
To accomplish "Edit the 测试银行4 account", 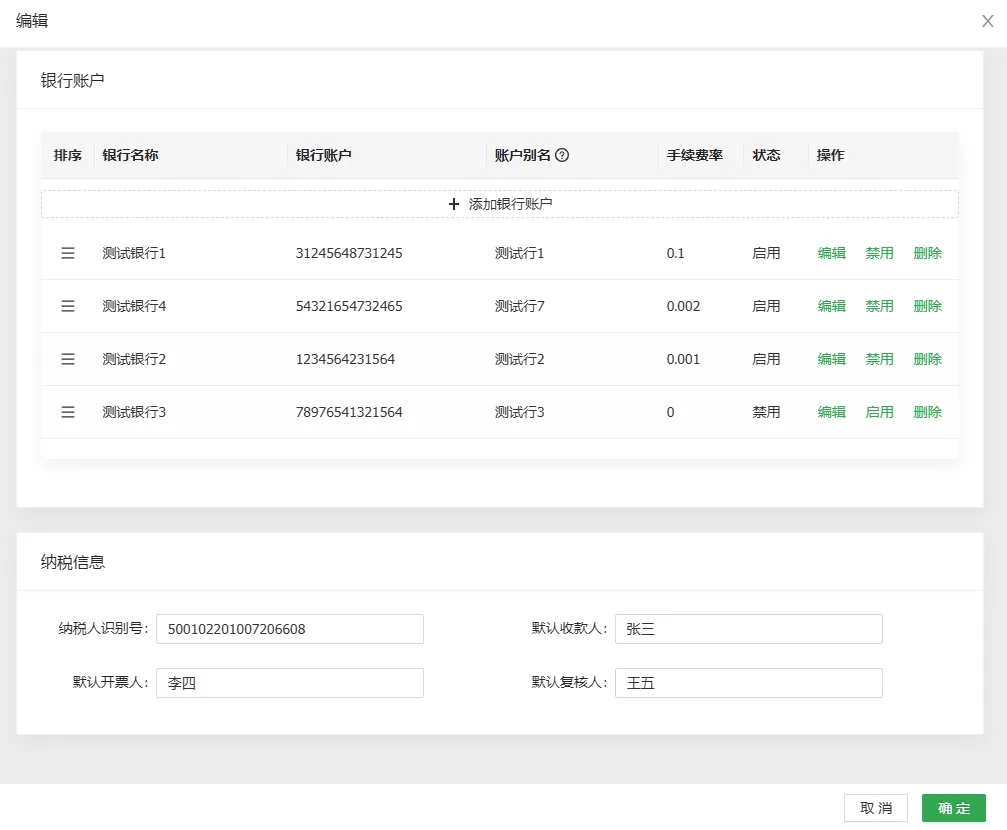I will coord(831,306).
